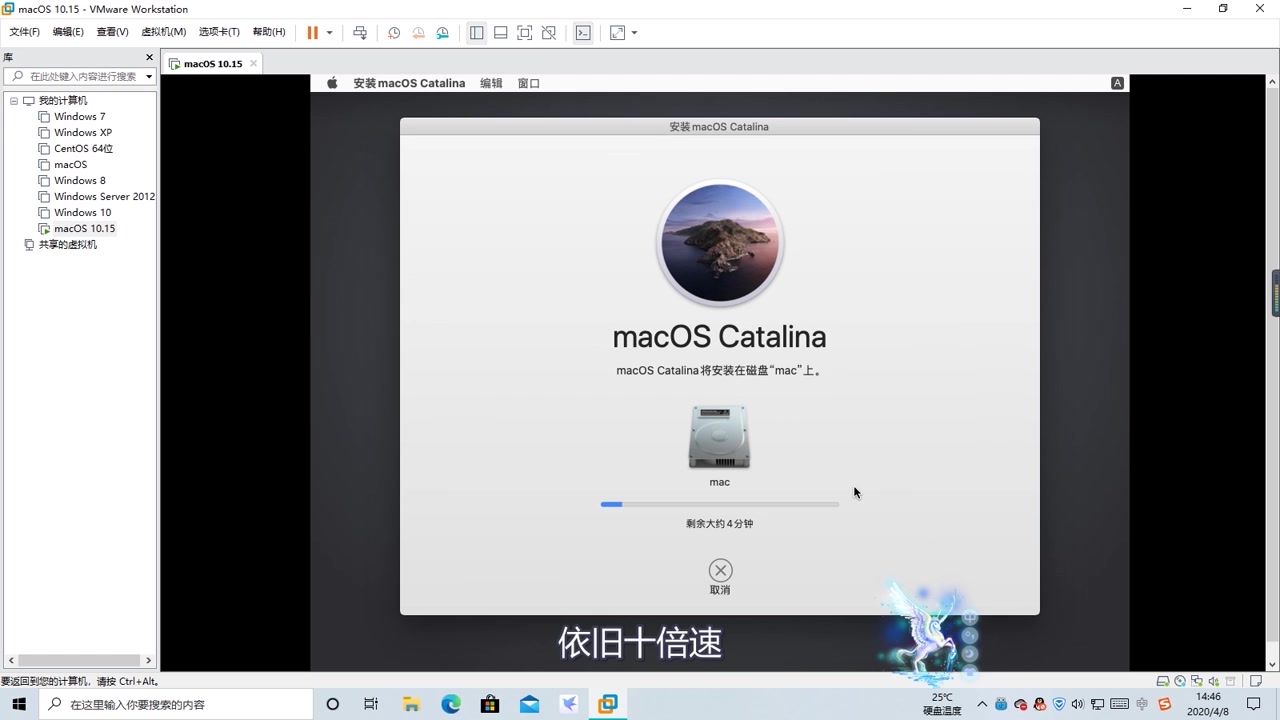Open Task View on the taskbar
This screenshot has width=1280, height=720.
371,704
